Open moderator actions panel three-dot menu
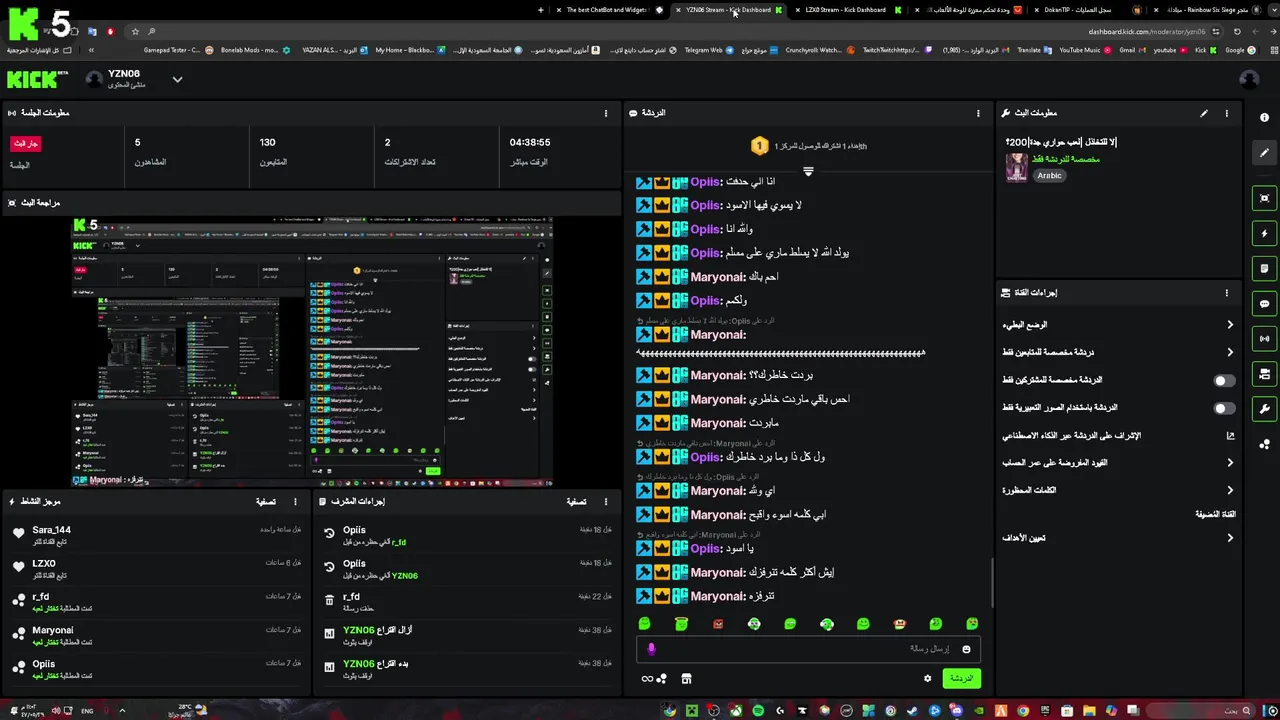Screen dimensions: 1280x720 606,501
